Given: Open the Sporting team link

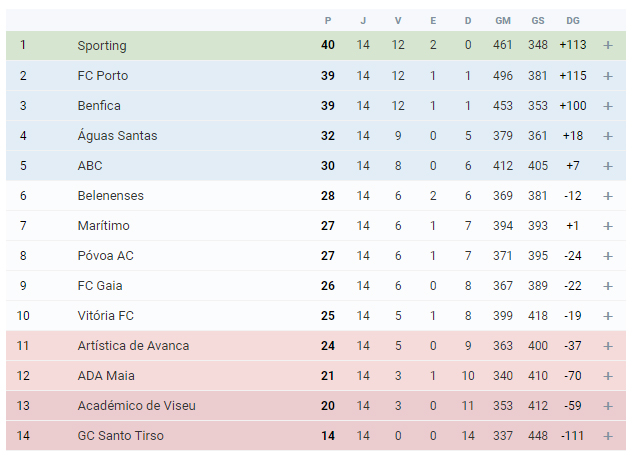Looking at the screenshot, I should coord(102,46).
